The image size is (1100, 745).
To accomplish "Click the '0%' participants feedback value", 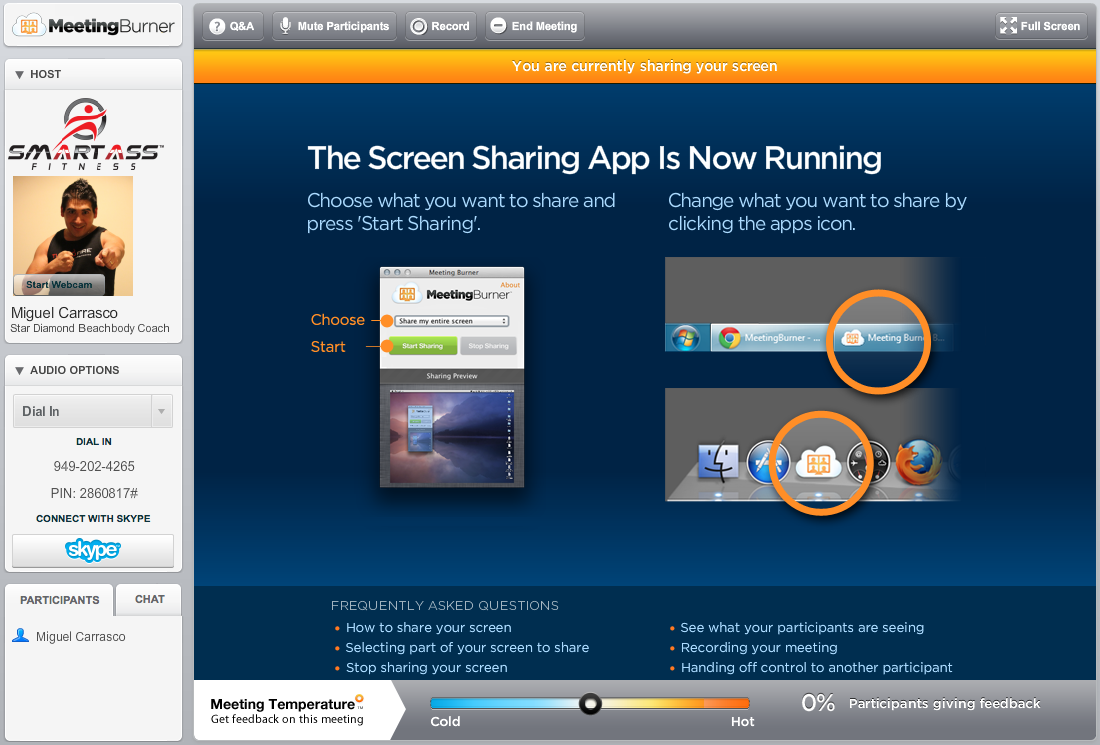I will 818,703.
